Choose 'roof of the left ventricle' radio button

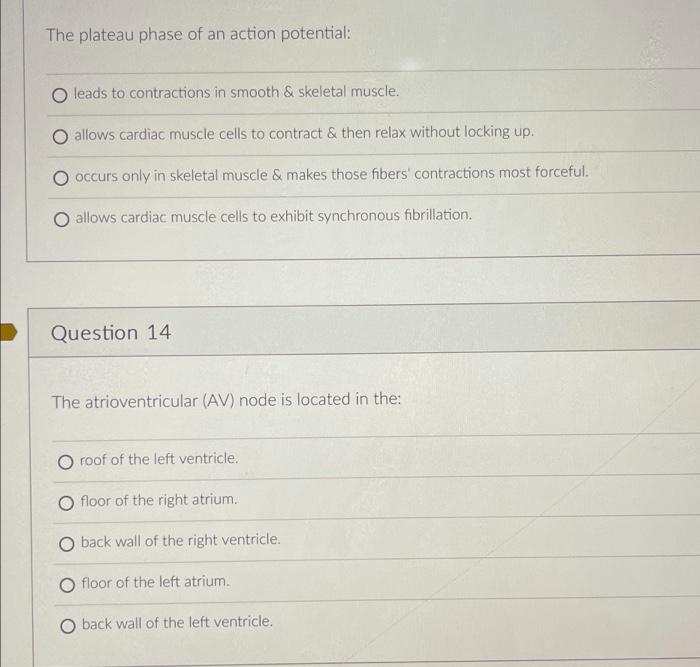tap(66, 462)
